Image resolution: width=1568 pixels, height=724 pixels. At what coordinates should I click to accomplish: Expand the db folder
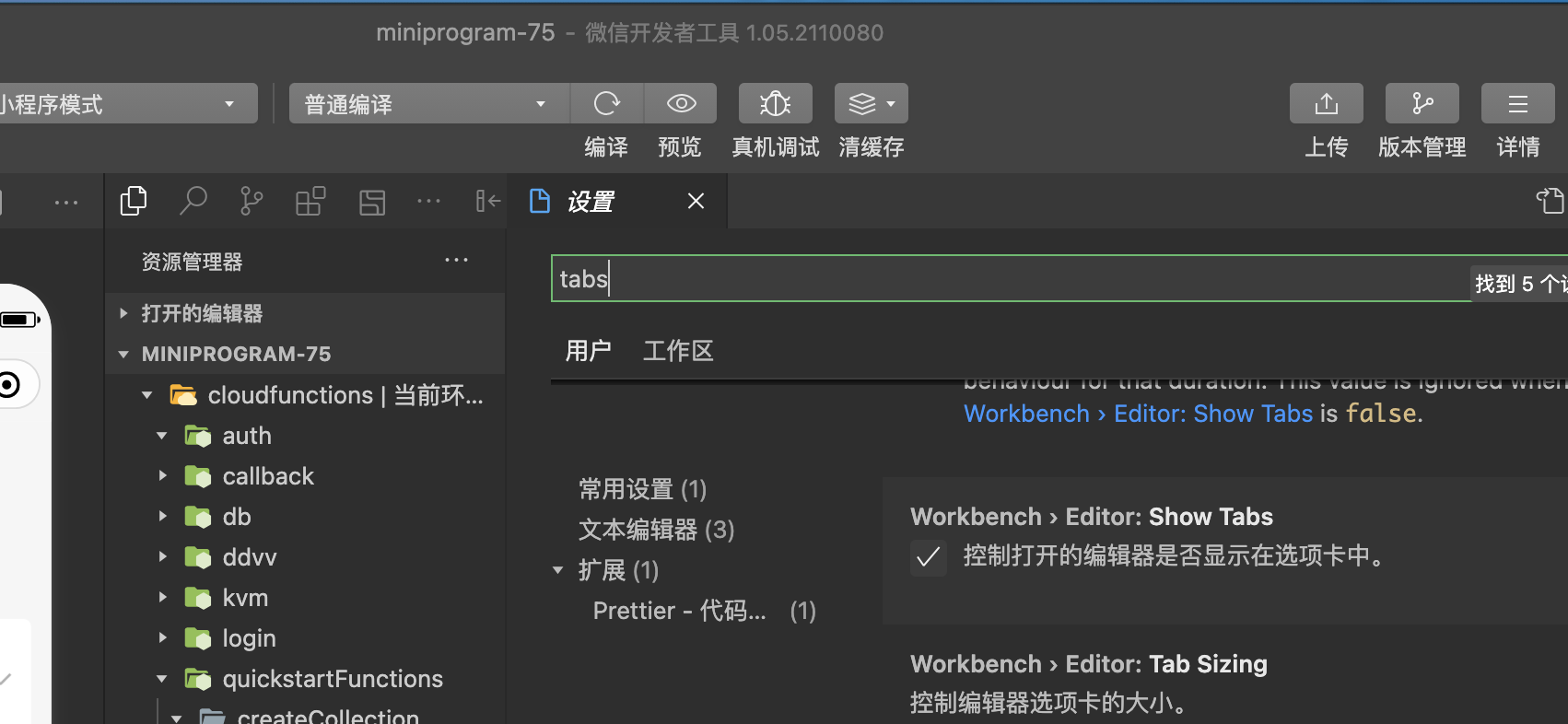pyautogui.click(x=162, y=517)
